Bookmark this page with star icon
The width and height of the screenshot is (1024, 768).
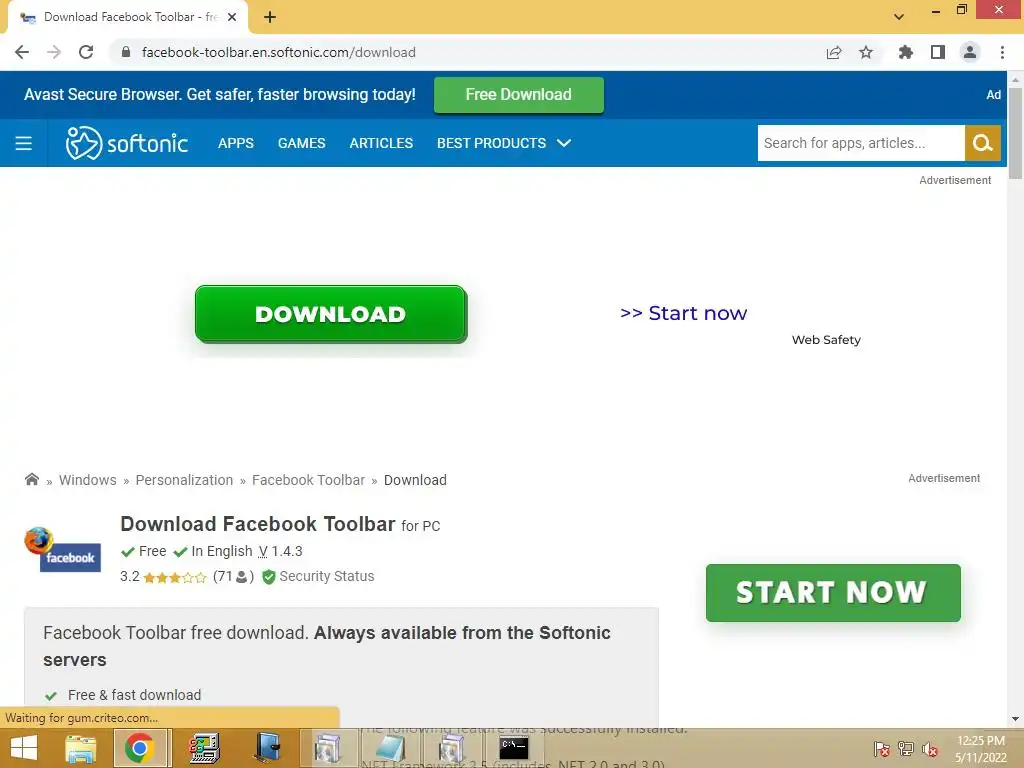(866, 52)
